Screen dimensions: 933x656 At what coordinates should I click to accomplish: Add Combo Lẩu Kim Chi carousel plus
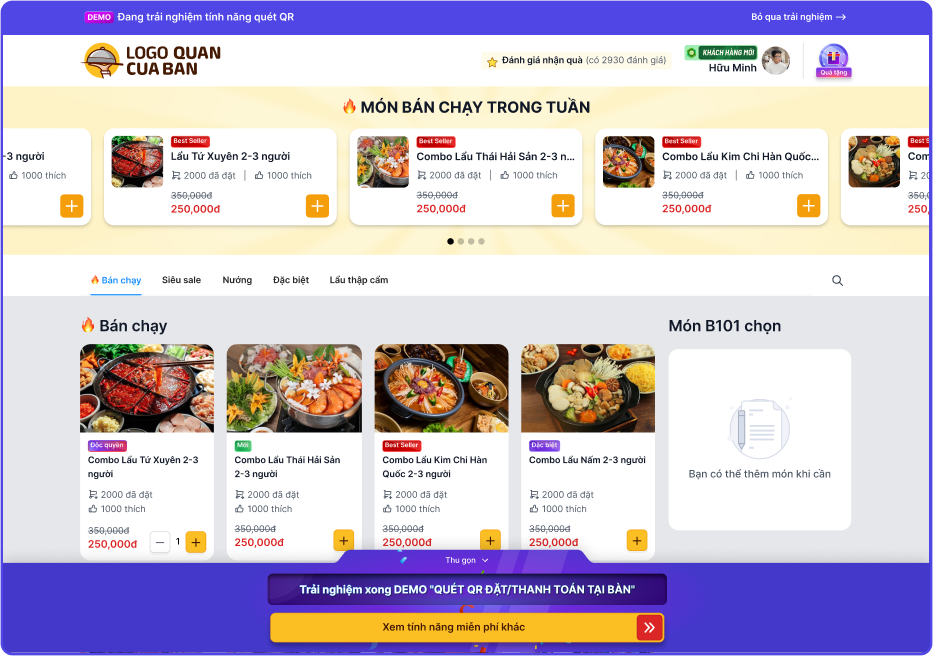pyautogui.click(x=809, y=206)
